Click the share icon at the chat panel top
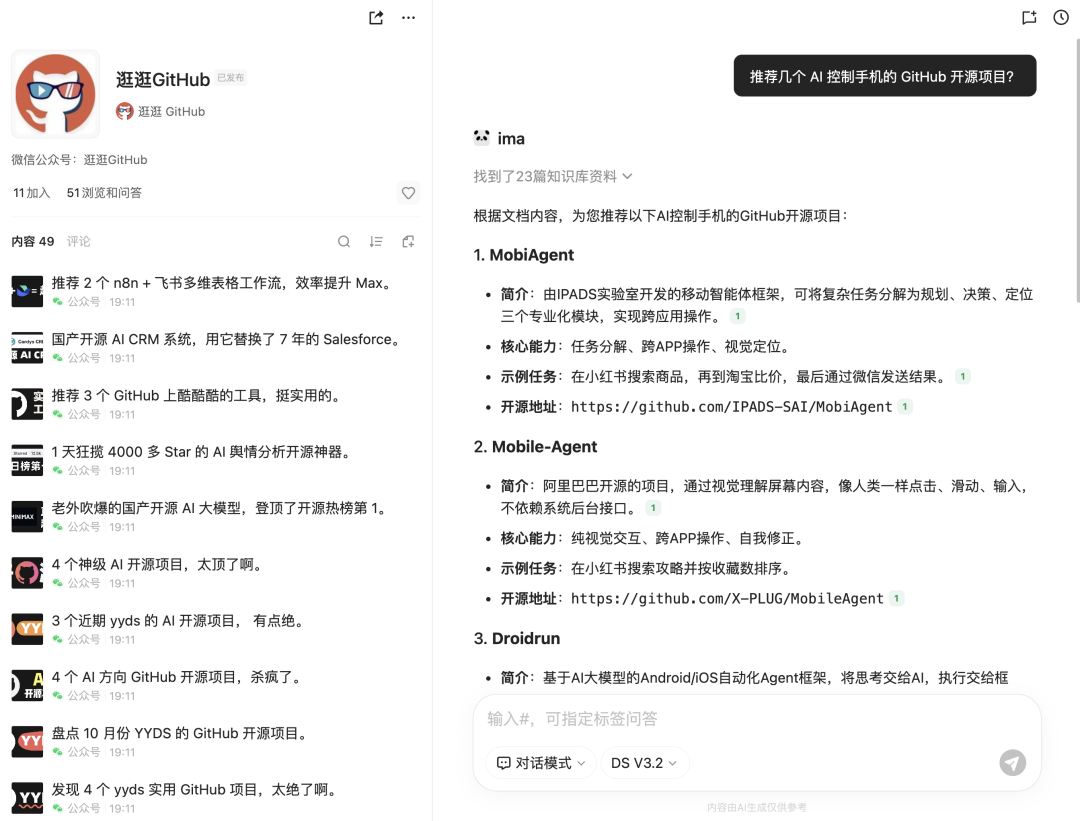This screenshot has height=821, width=1080. (1029, 17)
